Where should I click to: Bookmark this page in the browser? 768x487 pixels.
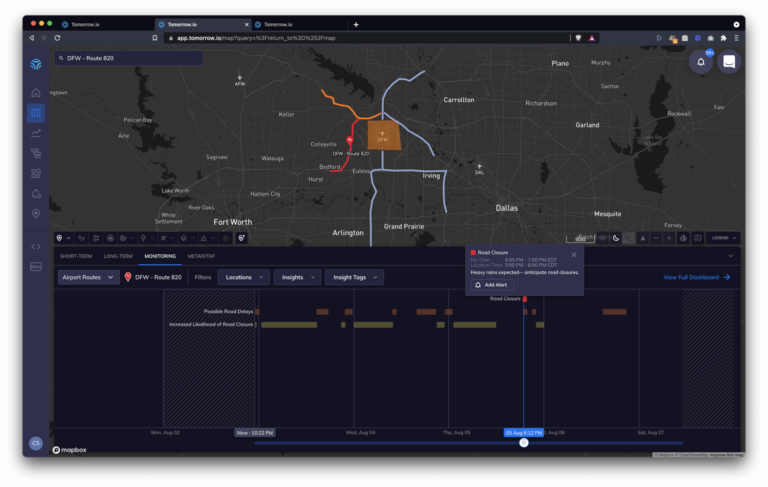[x=155, y=38]
